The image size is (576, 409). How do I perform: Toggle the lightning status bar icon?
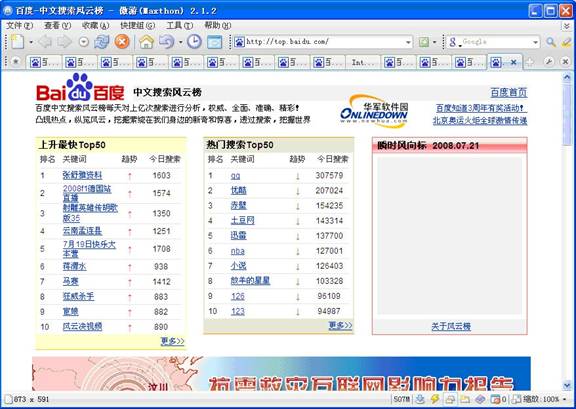tap(435, 399)
